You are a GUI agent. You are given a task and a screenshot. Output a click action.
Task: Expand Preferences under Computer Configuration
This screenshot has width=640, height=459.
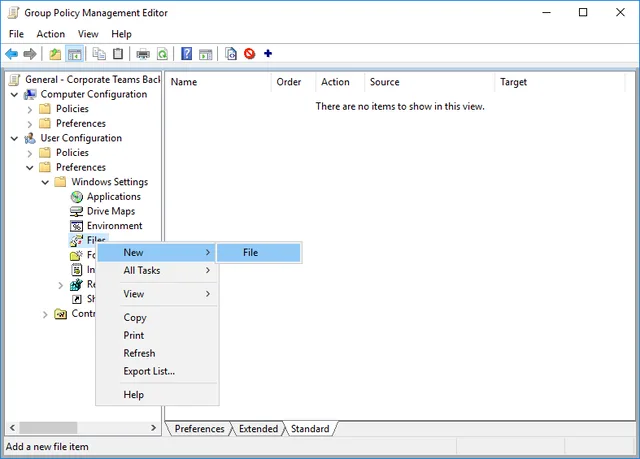pos(29,124)
